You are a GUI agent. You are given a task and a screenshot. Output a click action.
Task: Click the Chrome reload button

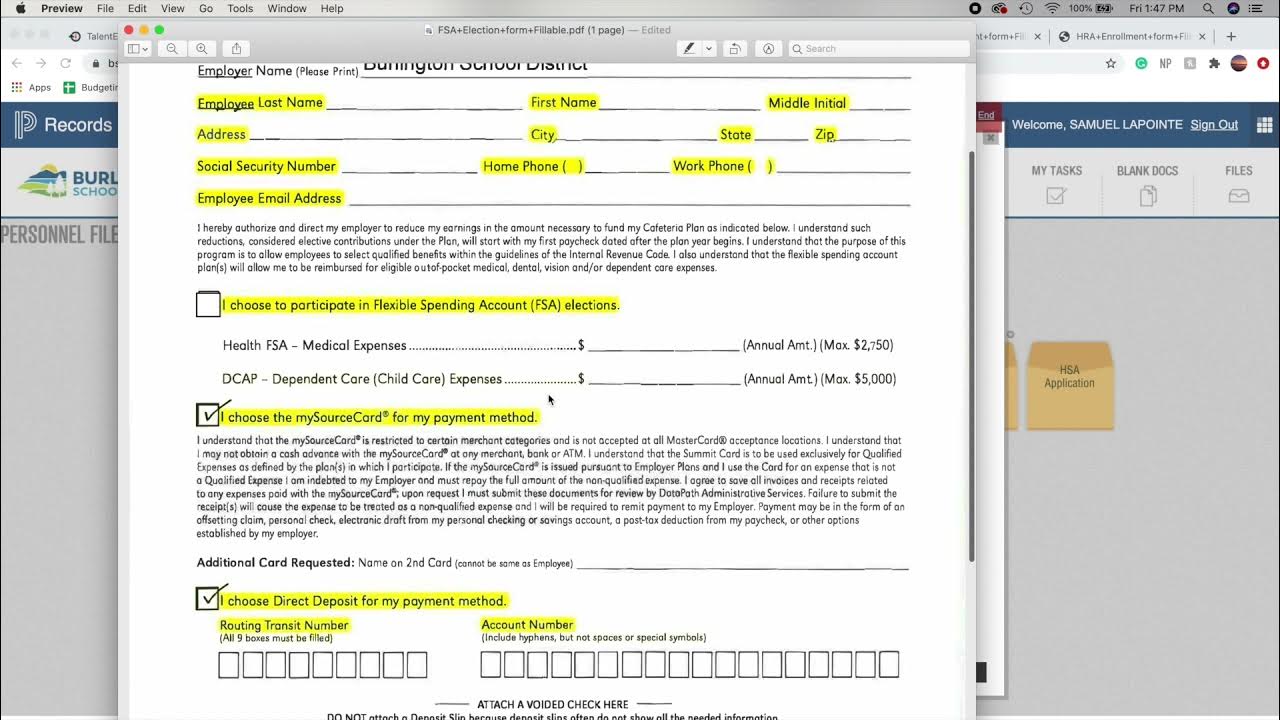pyautogui.click(x=65, y=63)
